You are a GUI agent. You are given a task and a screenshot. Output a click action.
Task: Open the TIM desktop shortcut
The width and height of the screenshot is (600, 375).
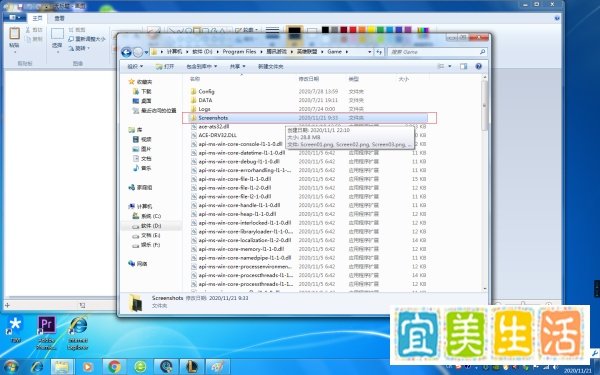[x=15, y=329]
